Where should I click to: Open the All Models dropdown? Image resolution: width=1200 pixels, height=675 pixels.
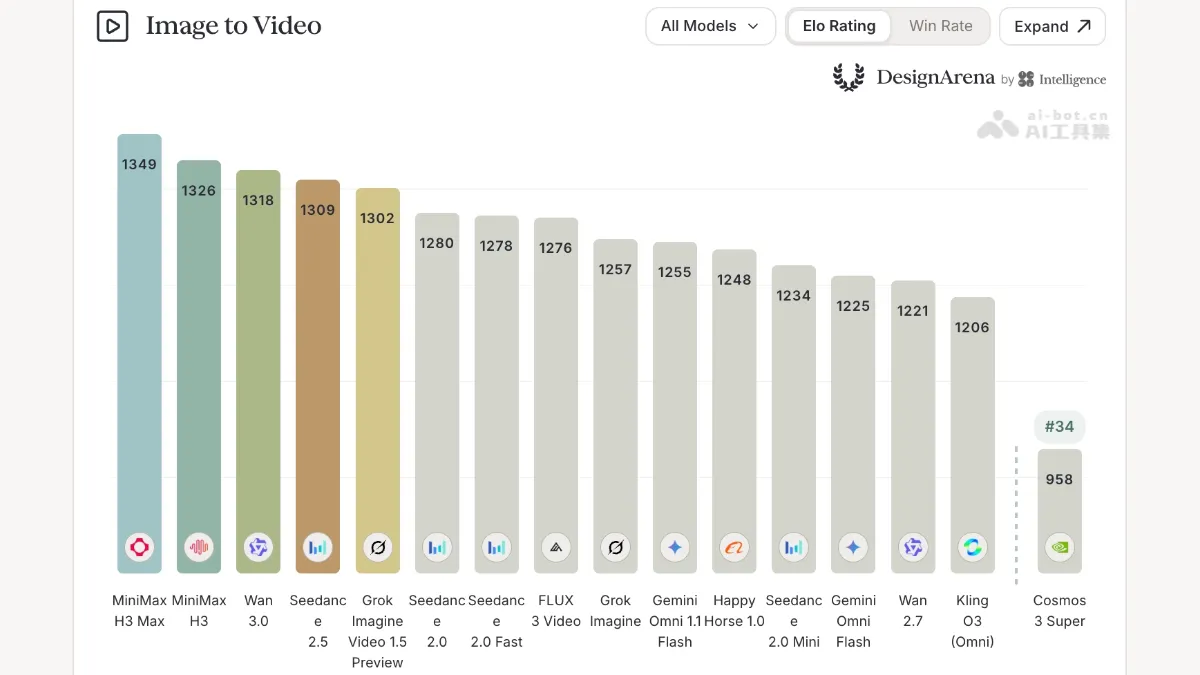[710, 26]
